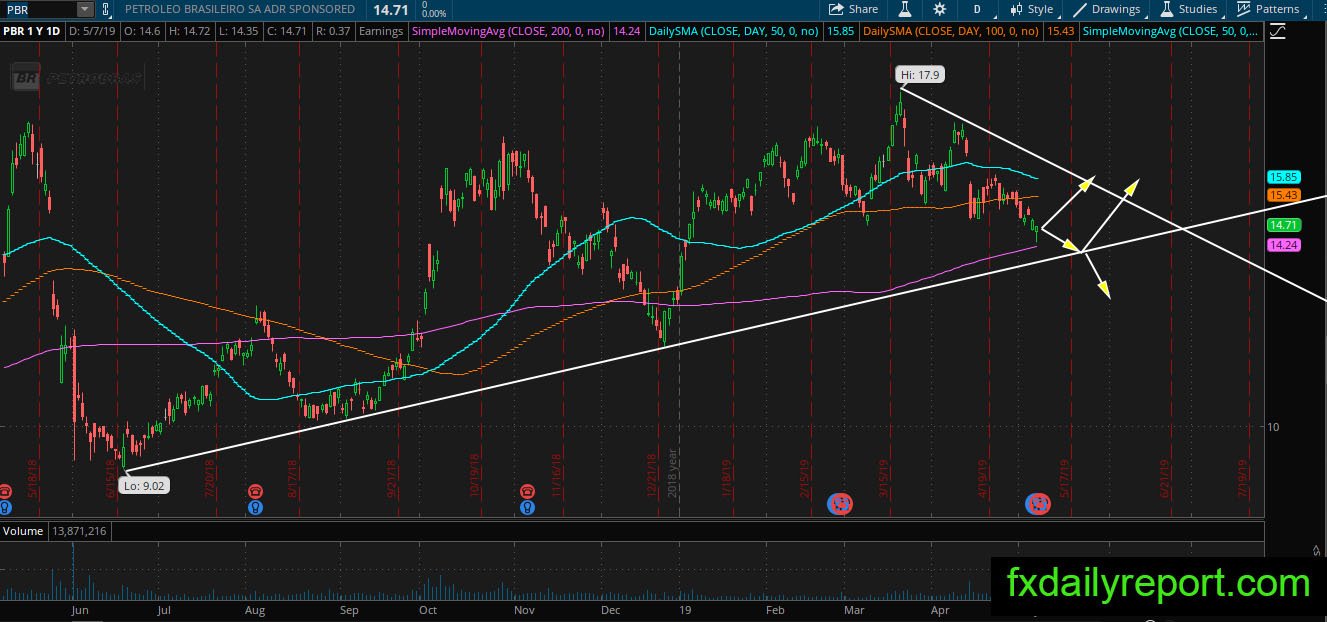Click the Earnings label in the chart header
1327x622 pixels.
click(x=380, y=32)
